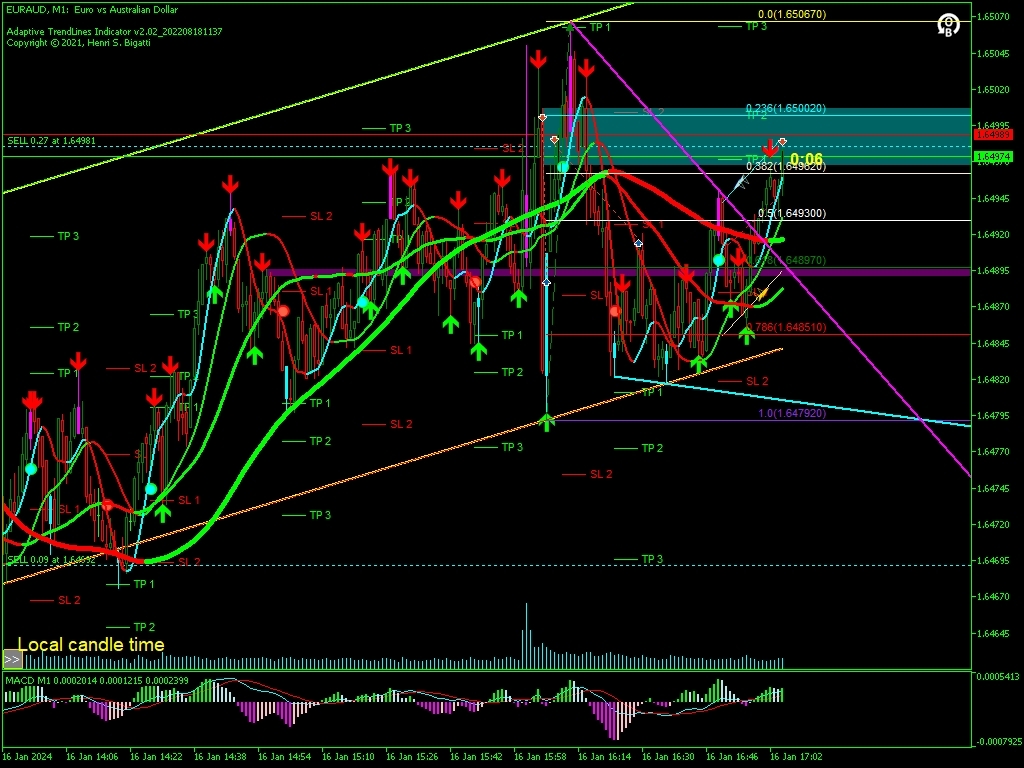Click the 'Copyright © 2021, Henri S. Bigatti' line
The image size is (1024, 768).
tap(78, 42)
